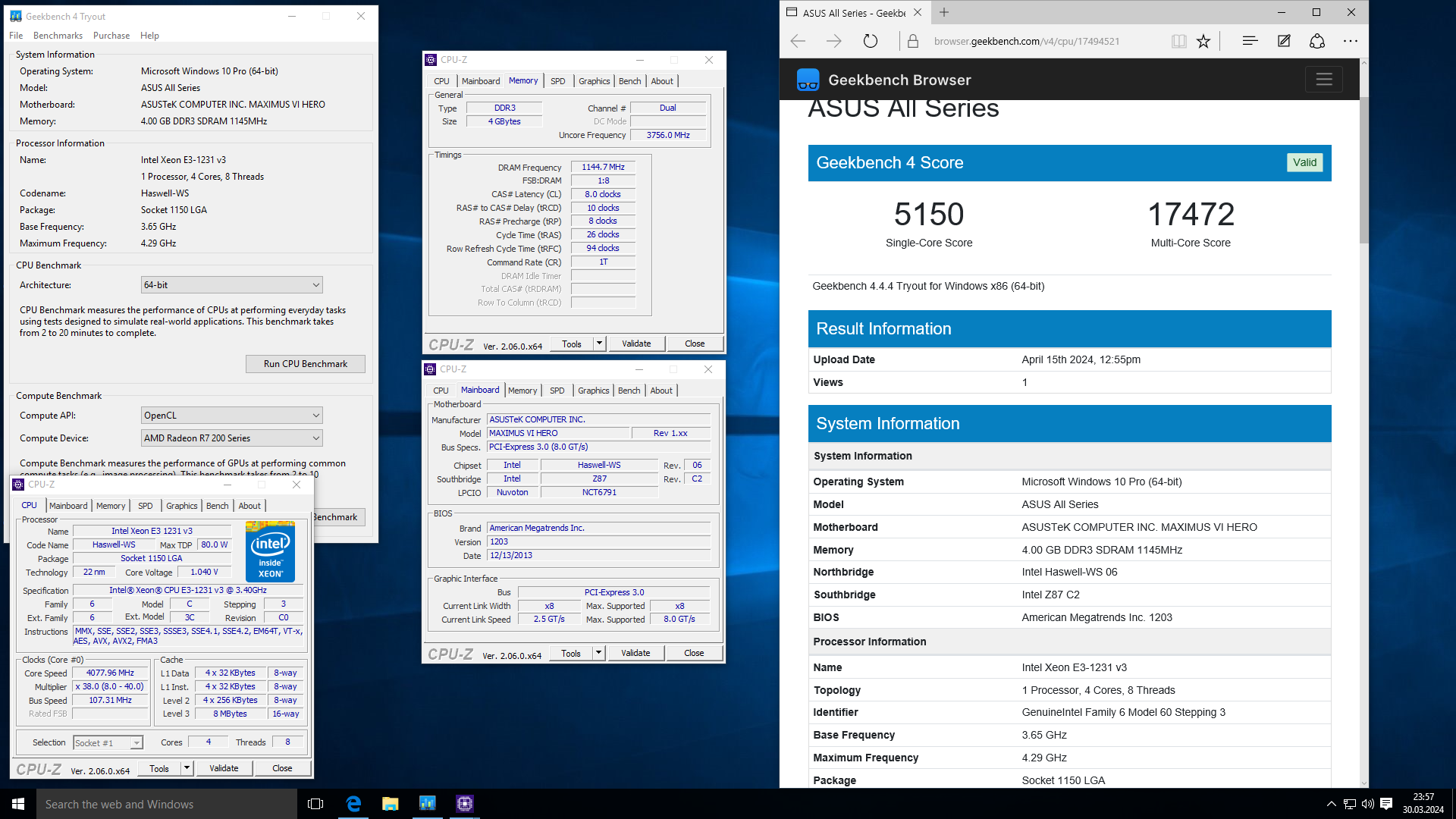Image resolution: width=1456 pixels, height=819 pixels.
Task: Open the network tray icon
Action: tap(1350, 804)
